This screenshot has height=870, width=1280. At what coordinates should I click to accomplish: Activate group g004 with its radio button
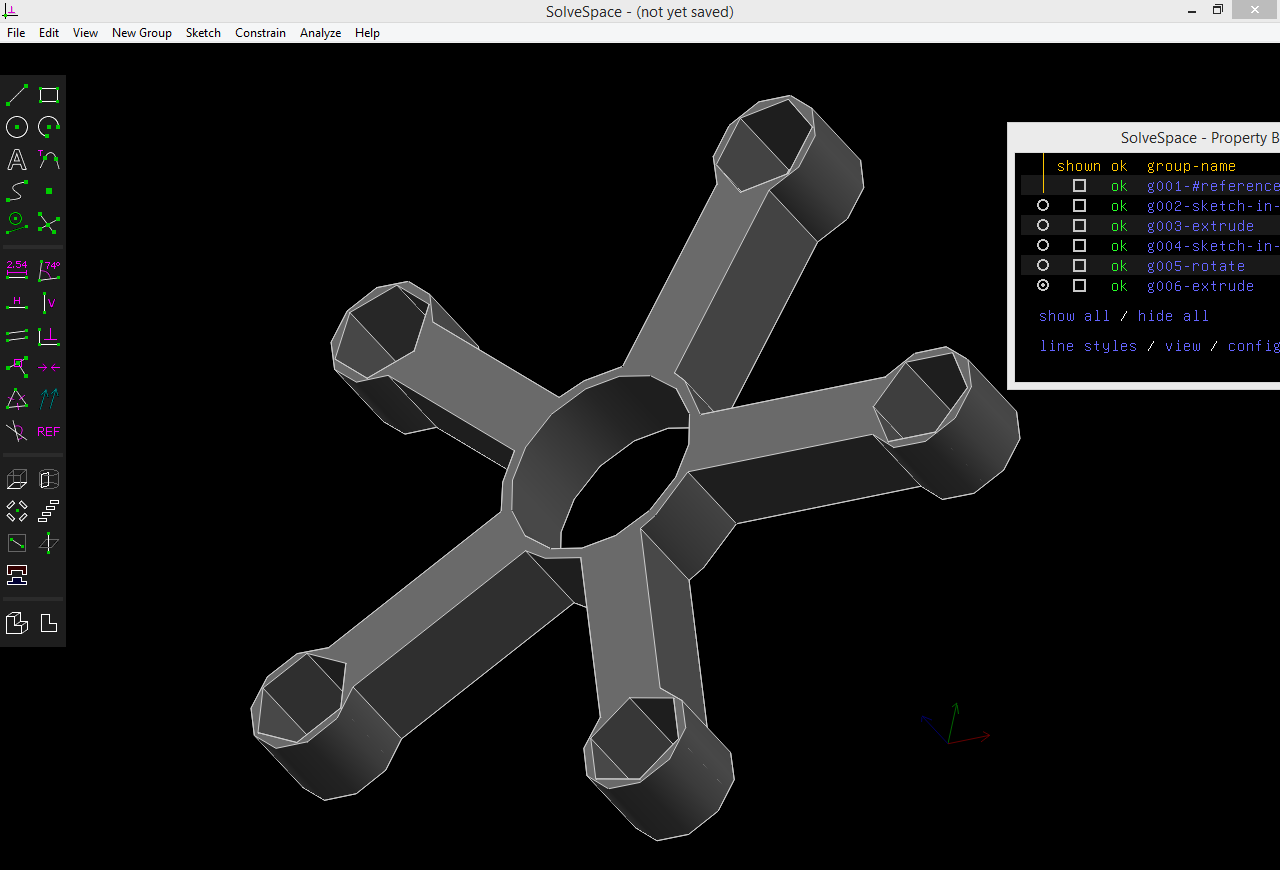pyautogui.click(x=1043, y=245)
